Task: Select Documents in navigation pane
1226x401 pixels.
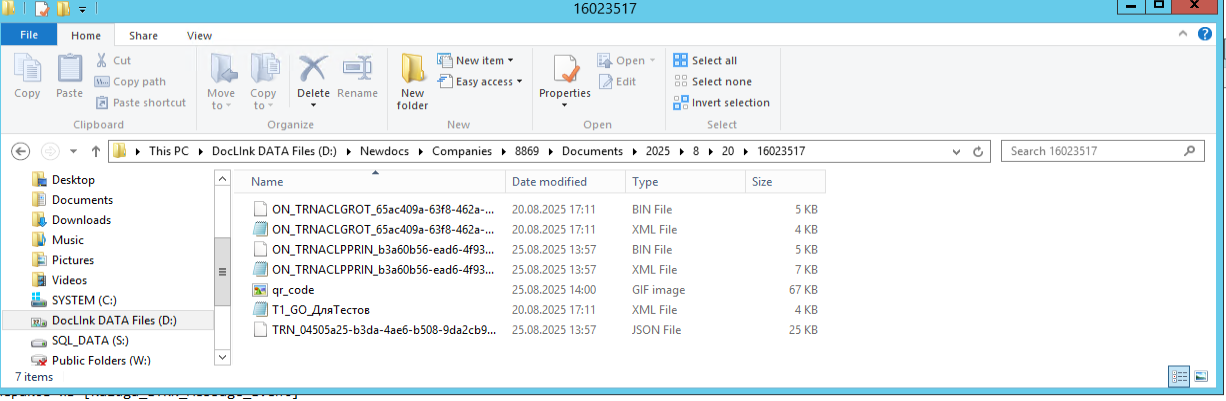Action: [x=82, y=200]
